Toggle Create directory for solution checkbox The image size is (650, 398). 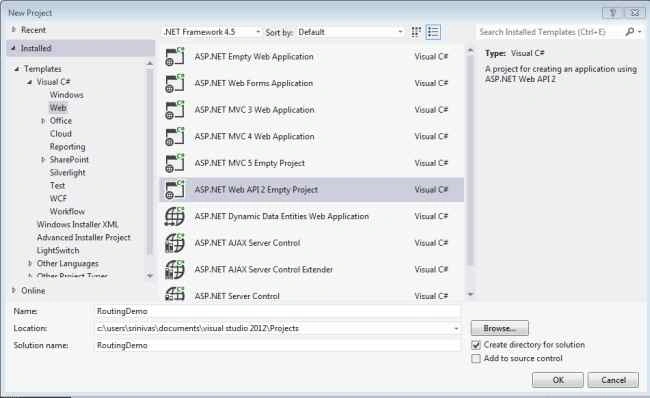tap(476, 345)
